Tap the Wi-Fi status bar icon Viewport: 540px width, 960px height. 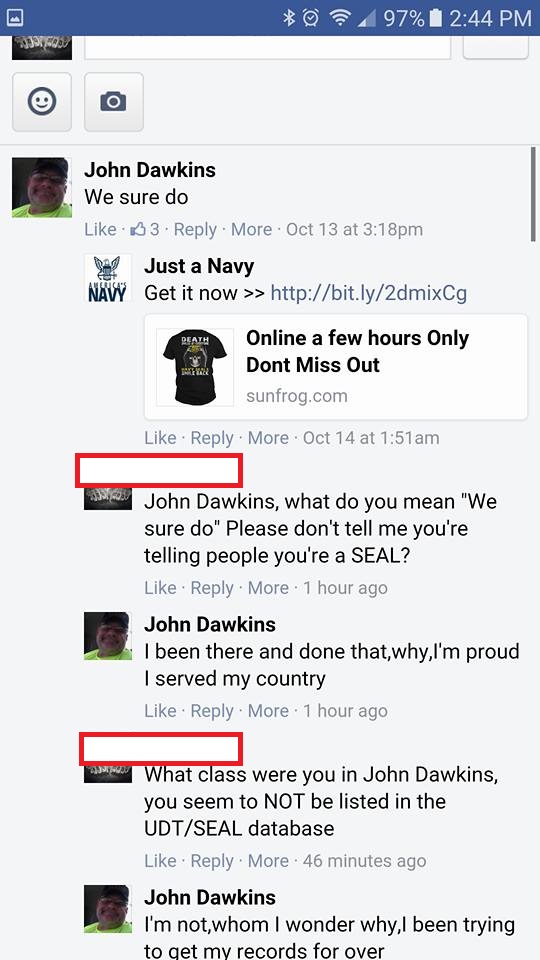click(x=338, y=18)
